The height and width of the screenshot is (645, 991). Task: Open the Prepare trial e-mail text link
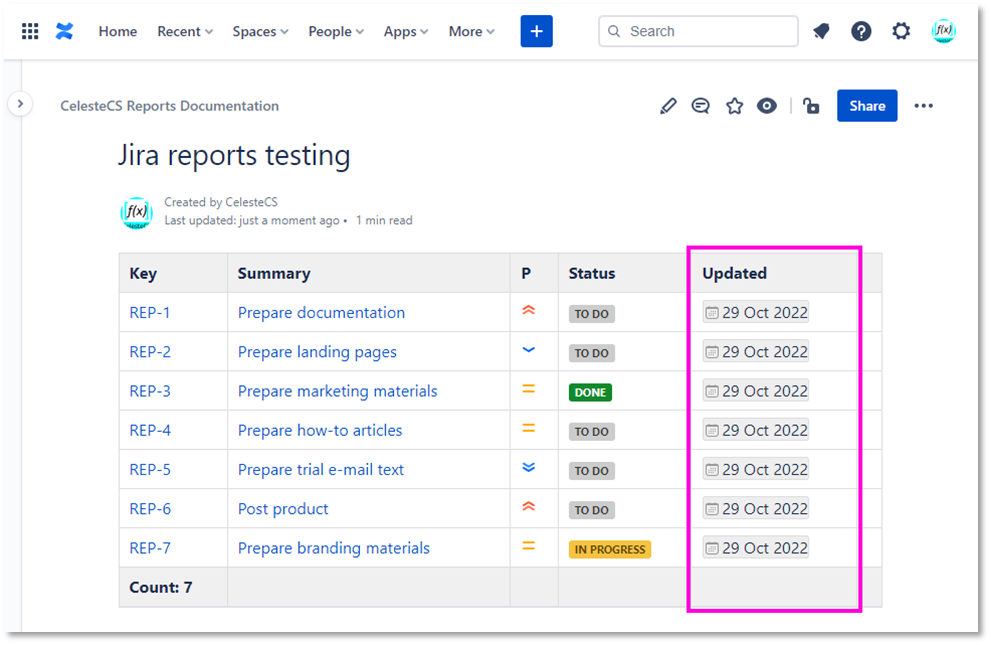click(x=320, y=469)
